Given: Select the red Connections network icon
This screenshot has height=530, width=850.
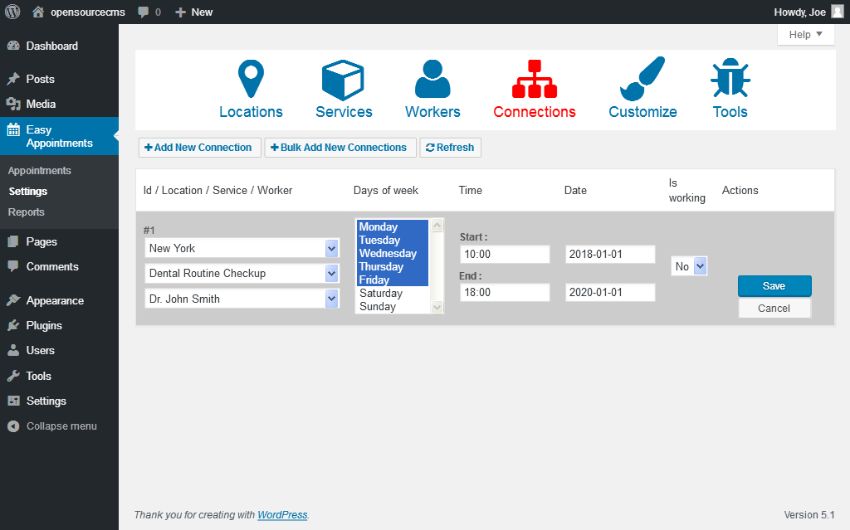Looking at the screenshot, I should coord(534,79).
